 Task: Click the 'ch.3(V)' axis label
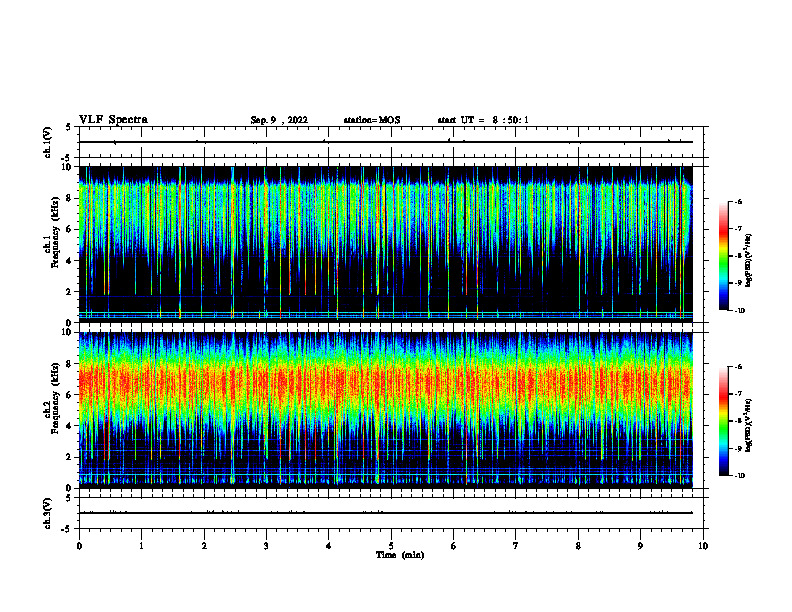click(47, 513)
